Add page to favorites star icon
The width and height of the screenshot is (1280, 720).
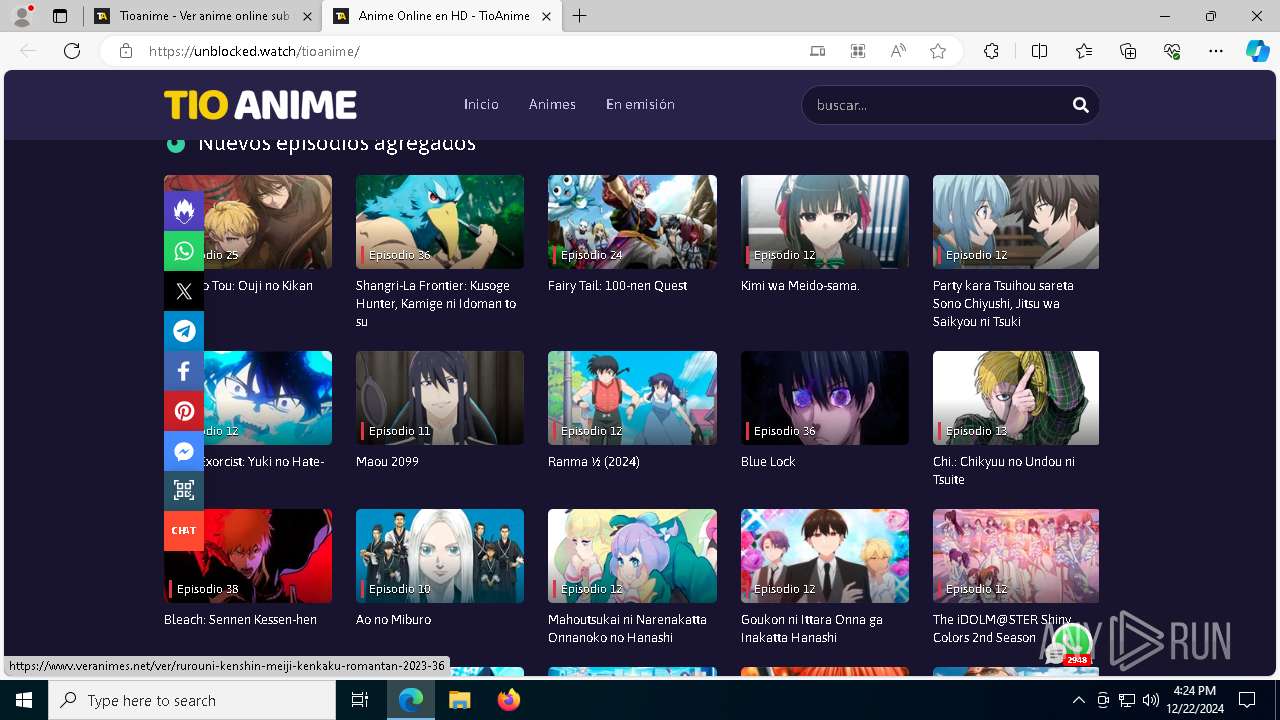(937, 51)
